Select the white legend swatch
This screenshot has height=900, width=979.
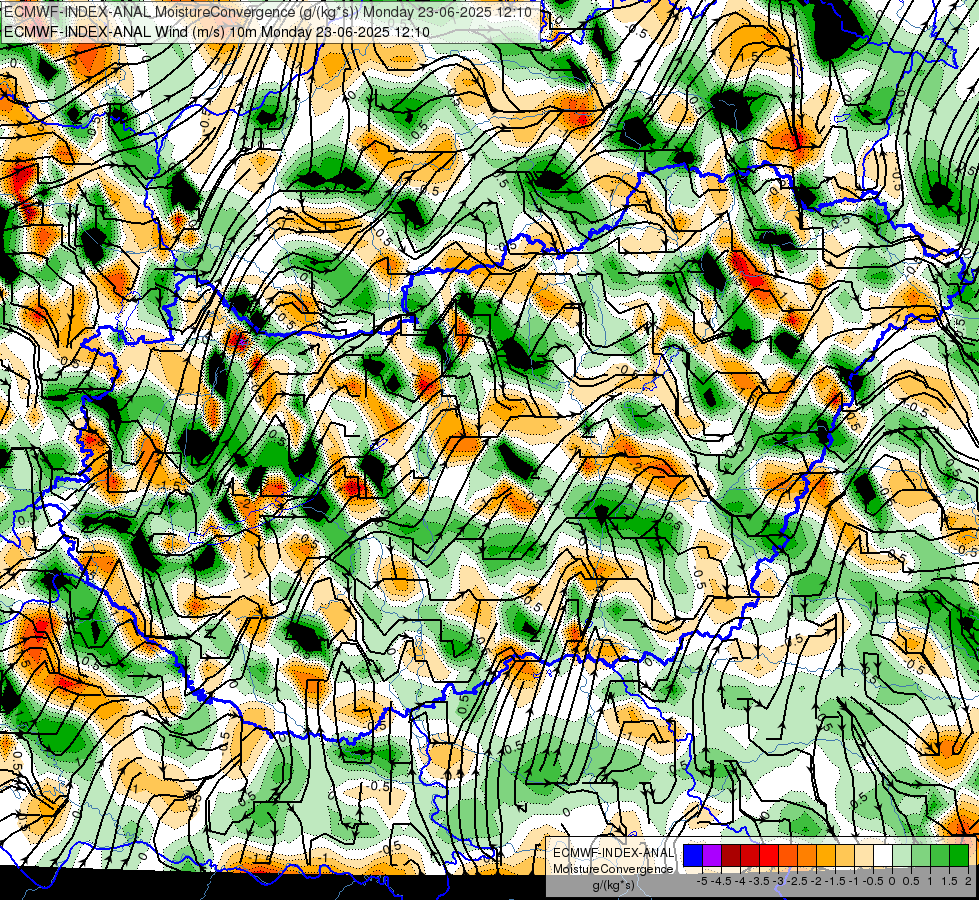pyautogui.click(x=883, y=855)
